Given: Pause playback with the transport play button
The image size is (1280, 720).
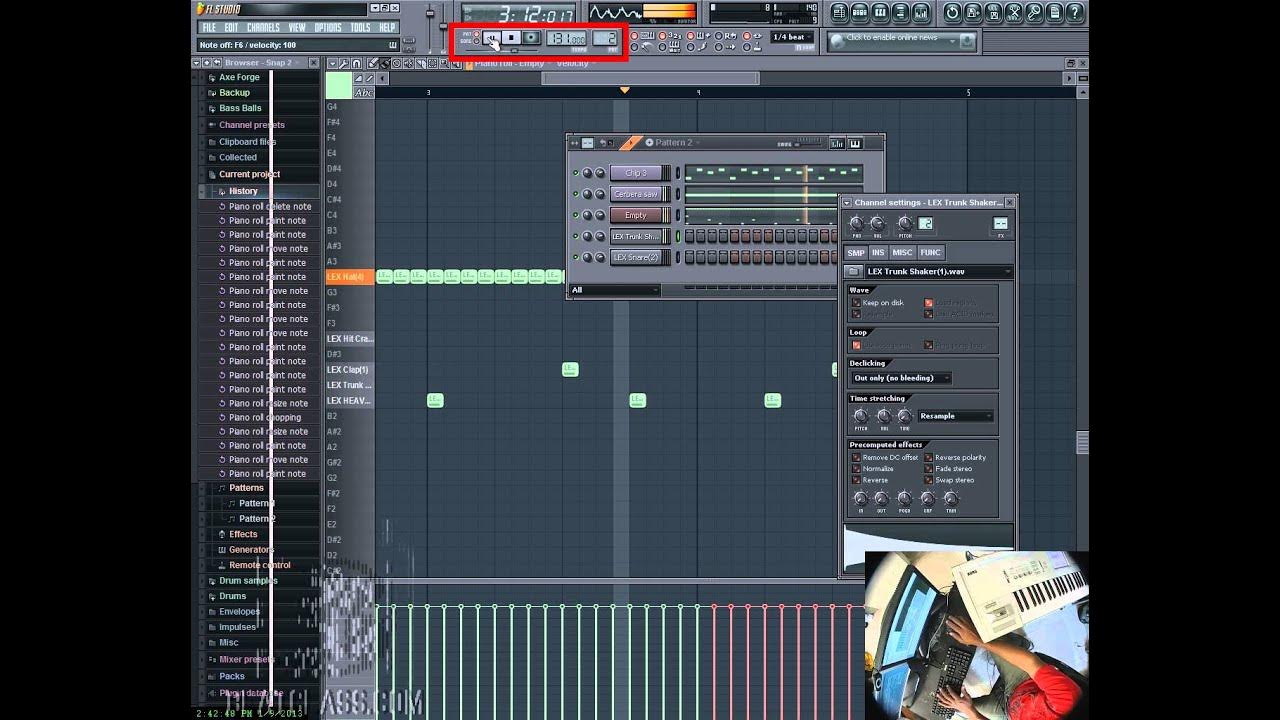Looking at the screenshot, I should tap(492, 38).
